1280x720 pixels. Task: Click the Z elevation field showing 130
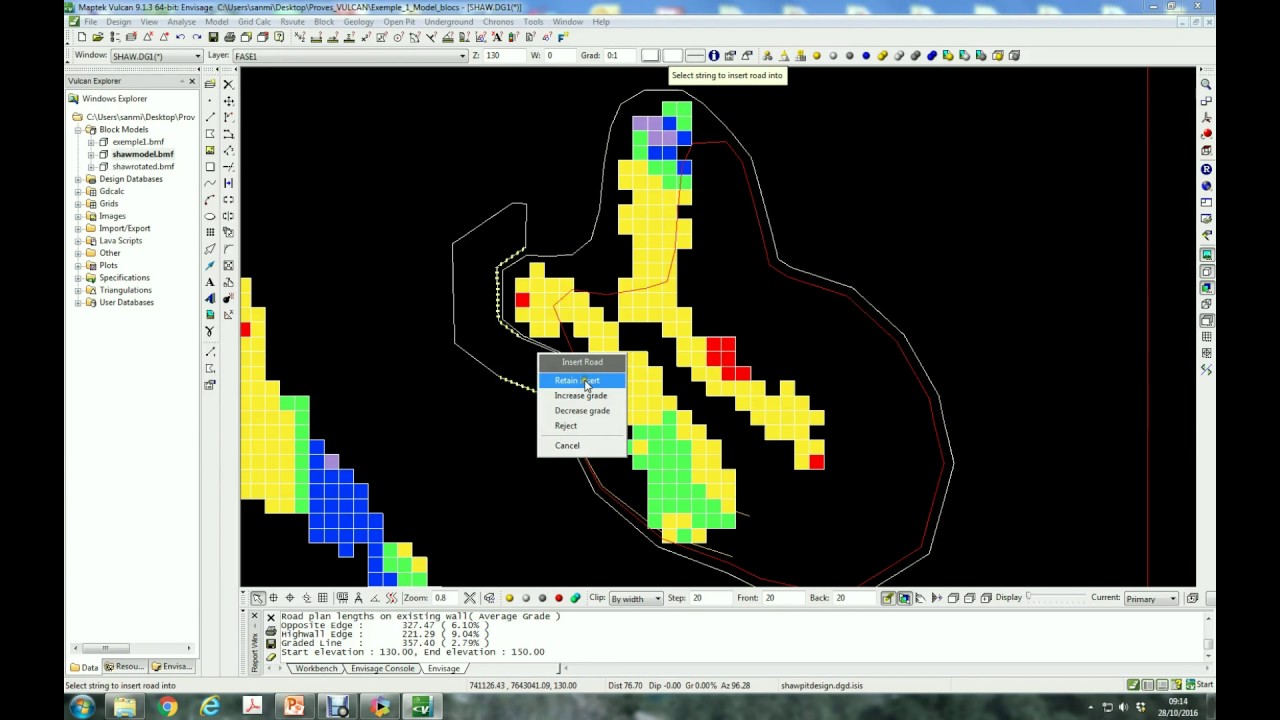pyautogui.click(x=504, y=56)
